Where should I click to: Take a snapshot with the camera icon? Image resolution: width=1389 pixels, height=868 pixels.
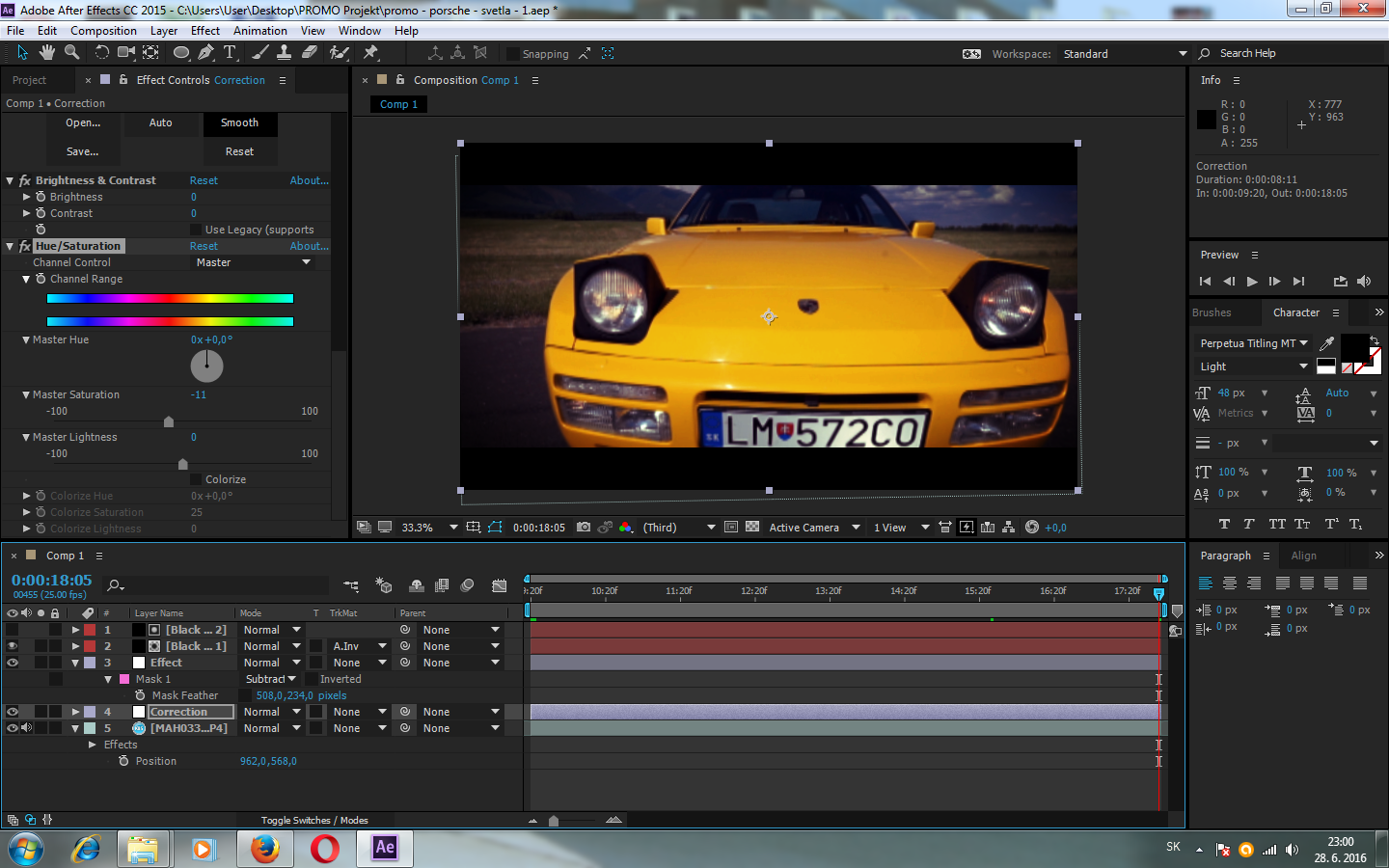pyautogui.click(x=584, y=528)
